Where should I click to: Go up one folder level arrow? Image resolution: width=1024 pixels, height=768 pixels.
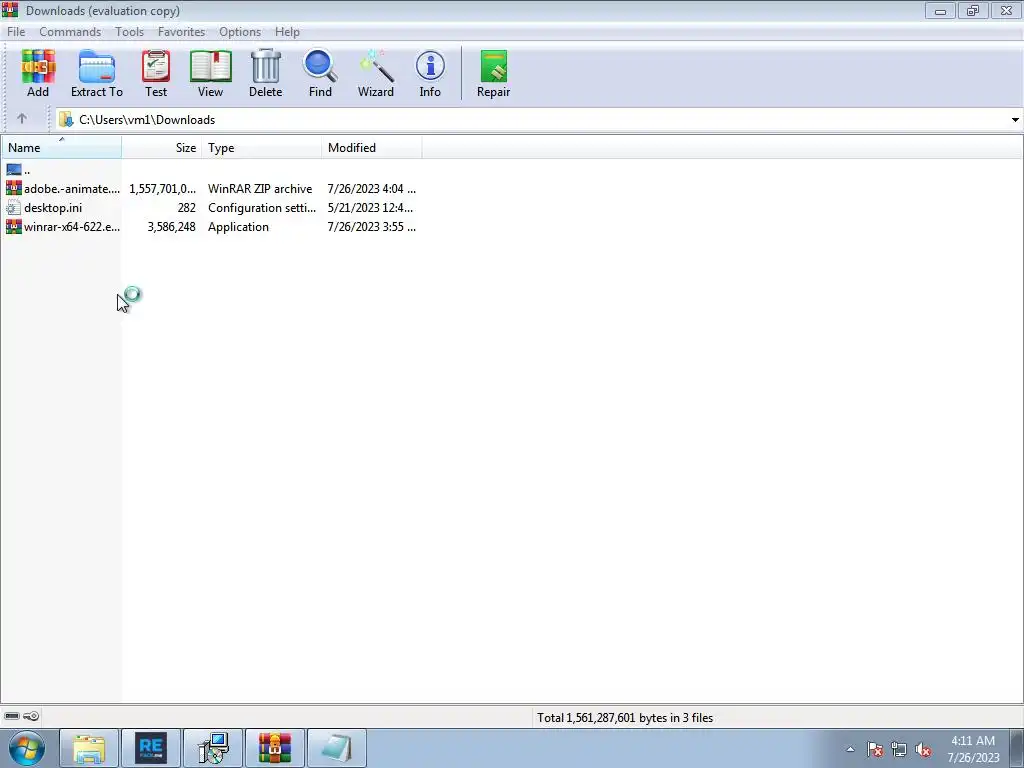[x=22, y=119]
